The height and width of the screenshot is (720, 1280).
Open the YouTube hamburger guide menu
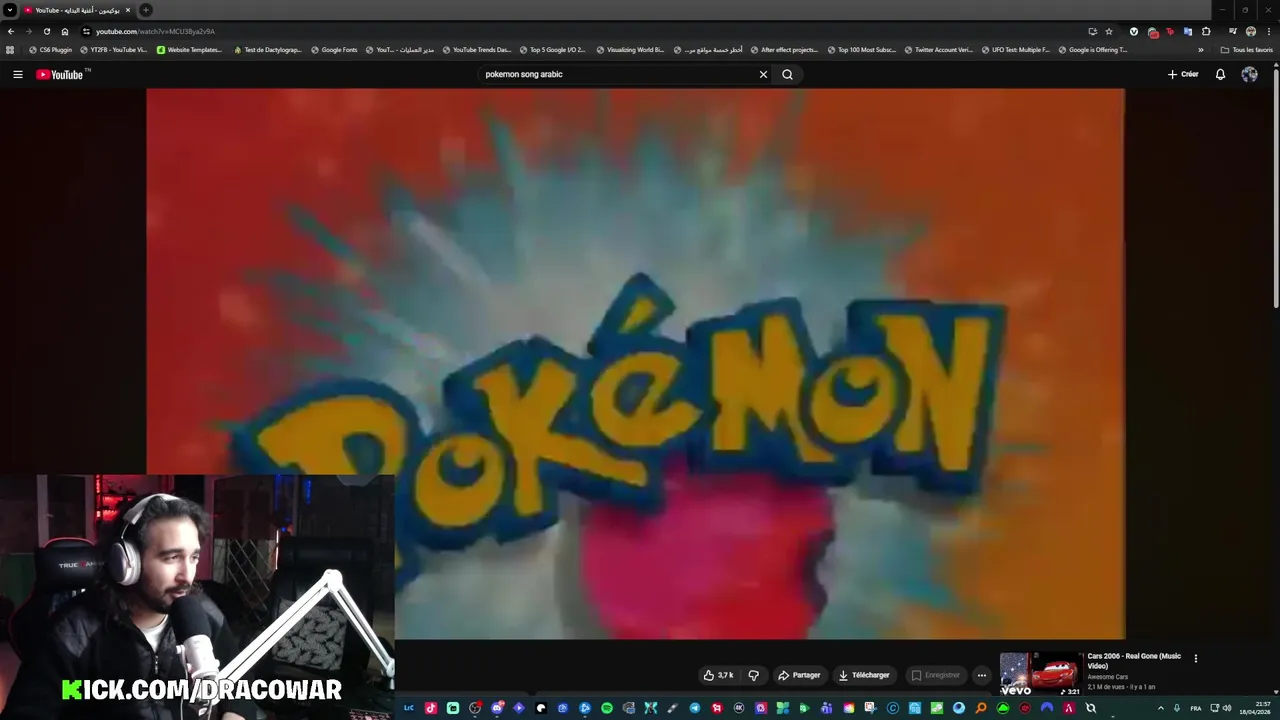(x=17, y=74)
